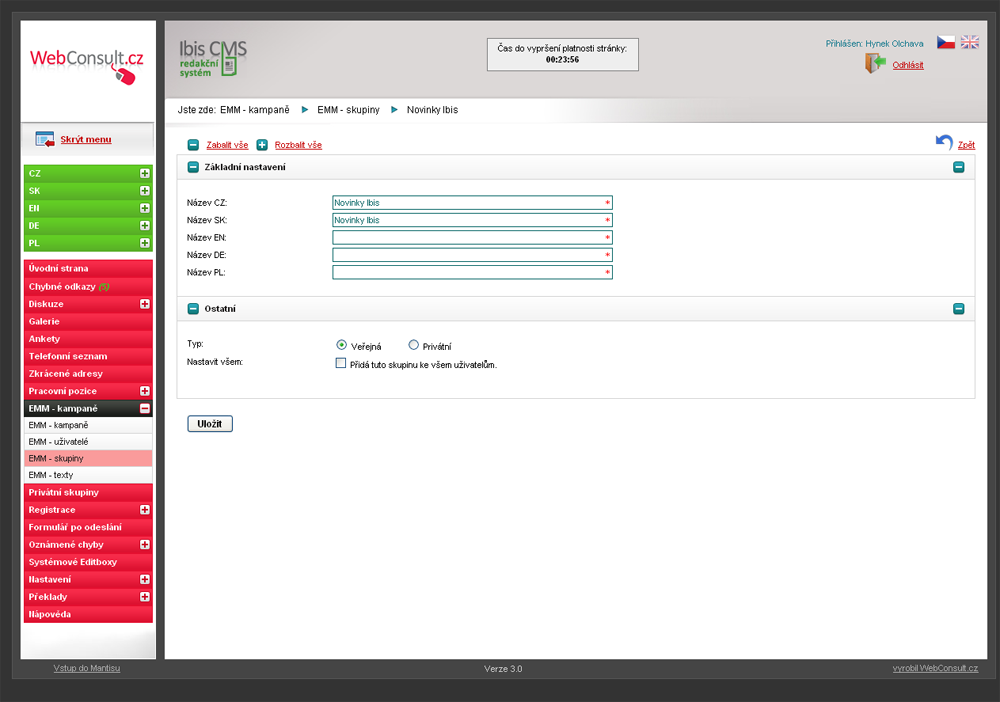The image size is (1000, 702).
Task: Focus the Název SK input field
Action: (473, 220)
